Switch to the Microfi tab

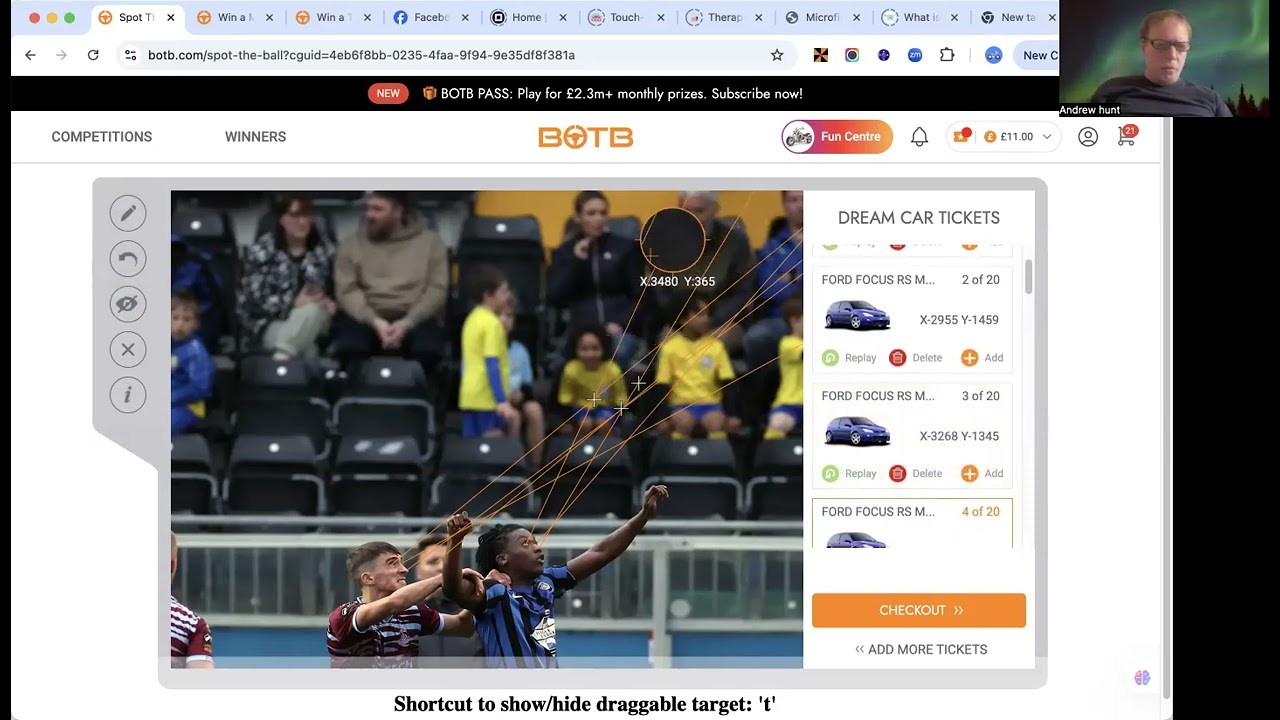coord(822,18)
